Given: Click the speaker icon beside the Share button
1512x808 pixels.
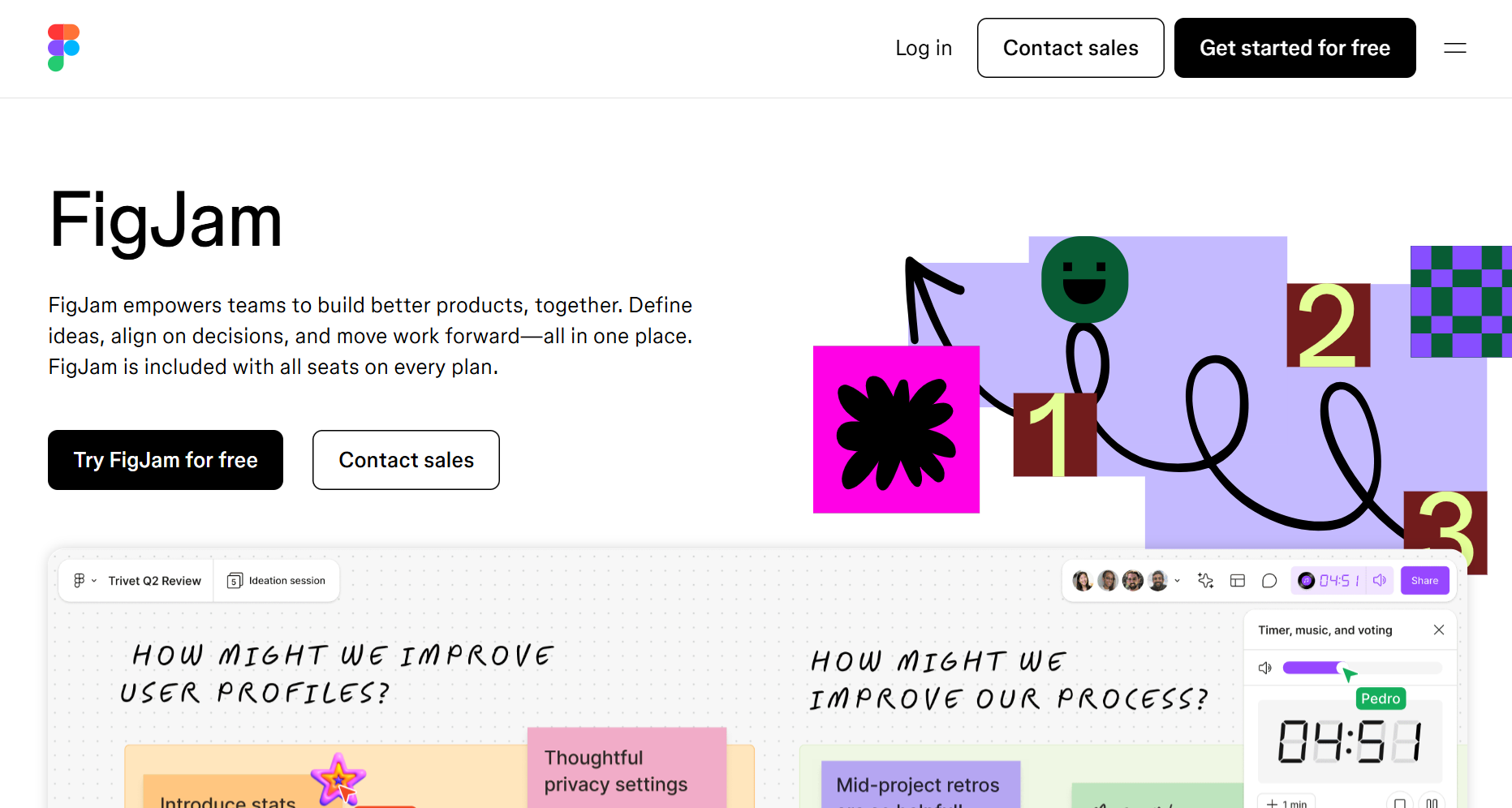Looking at the screenshot, I should (1379, 580).
